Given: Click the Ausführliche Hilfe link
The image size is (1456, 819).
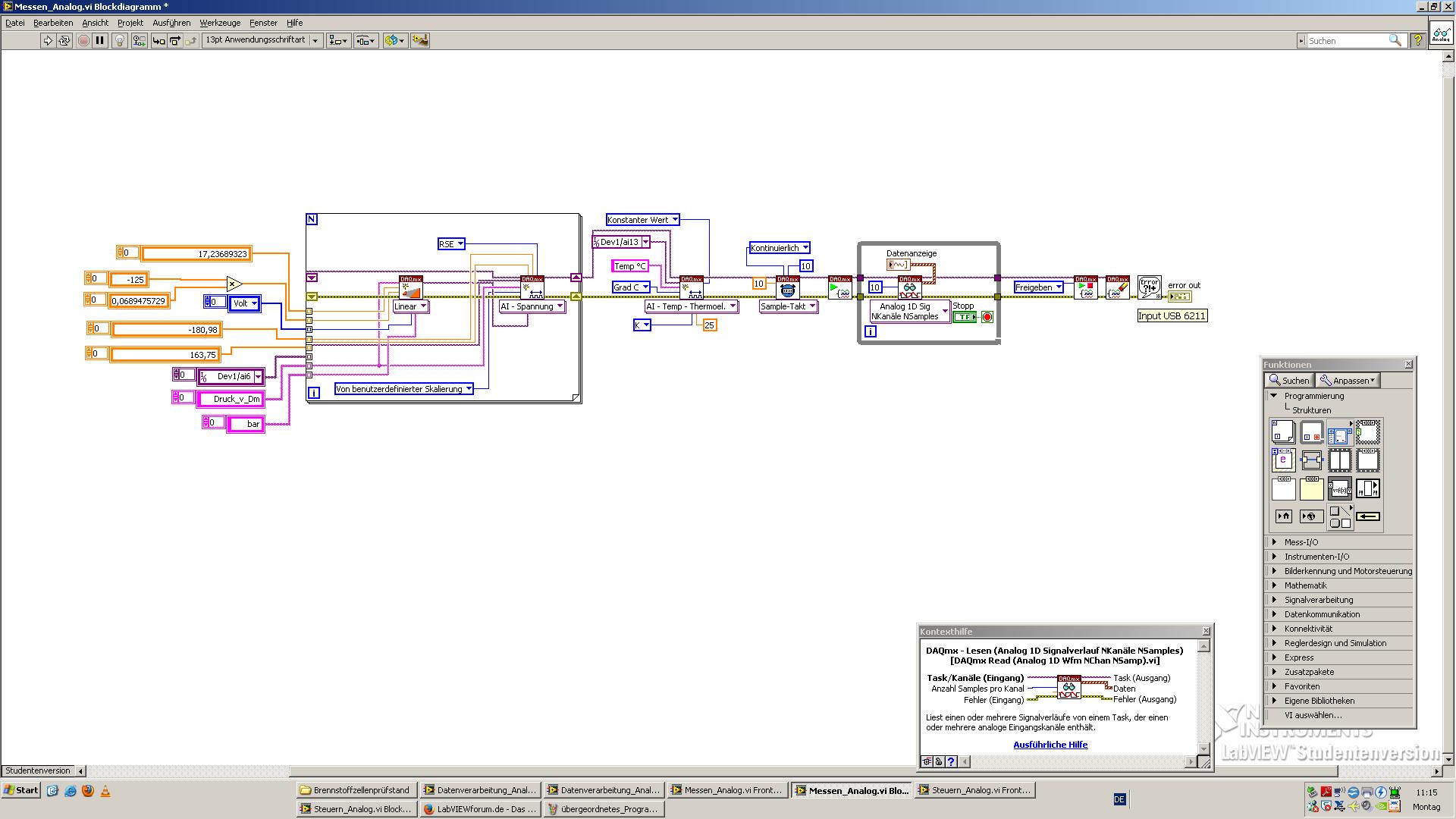Looking at the screenshot, I should coord(1050,745).
